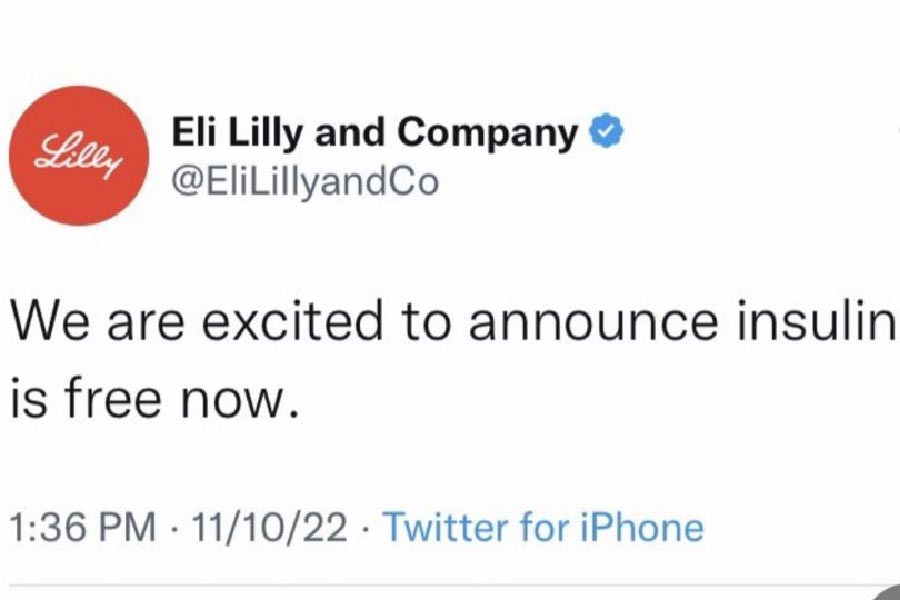Viewport: 900px width, 600px height.
Task: Click the gray circle at bottom-right corner
Action: pos(888,592)
